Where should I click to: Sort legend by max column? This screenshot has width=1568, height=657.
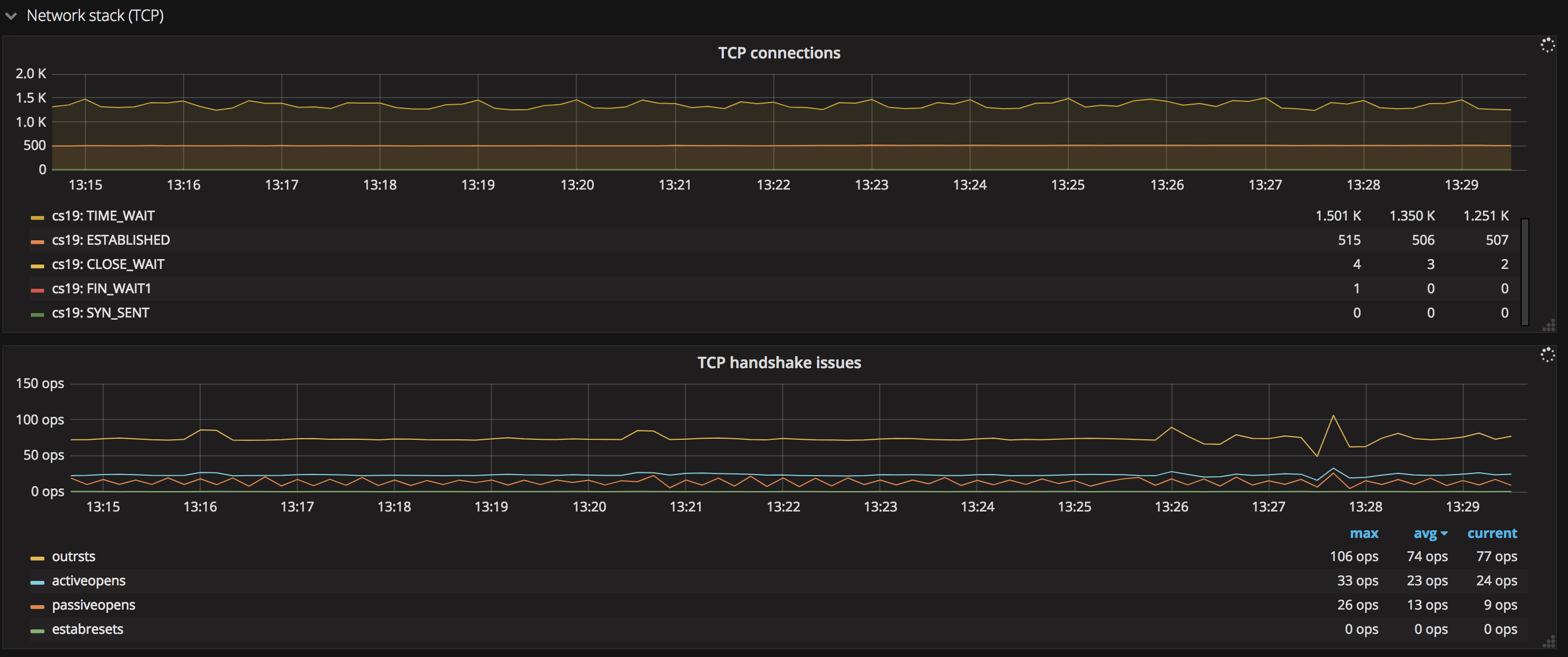[1363, 534]
